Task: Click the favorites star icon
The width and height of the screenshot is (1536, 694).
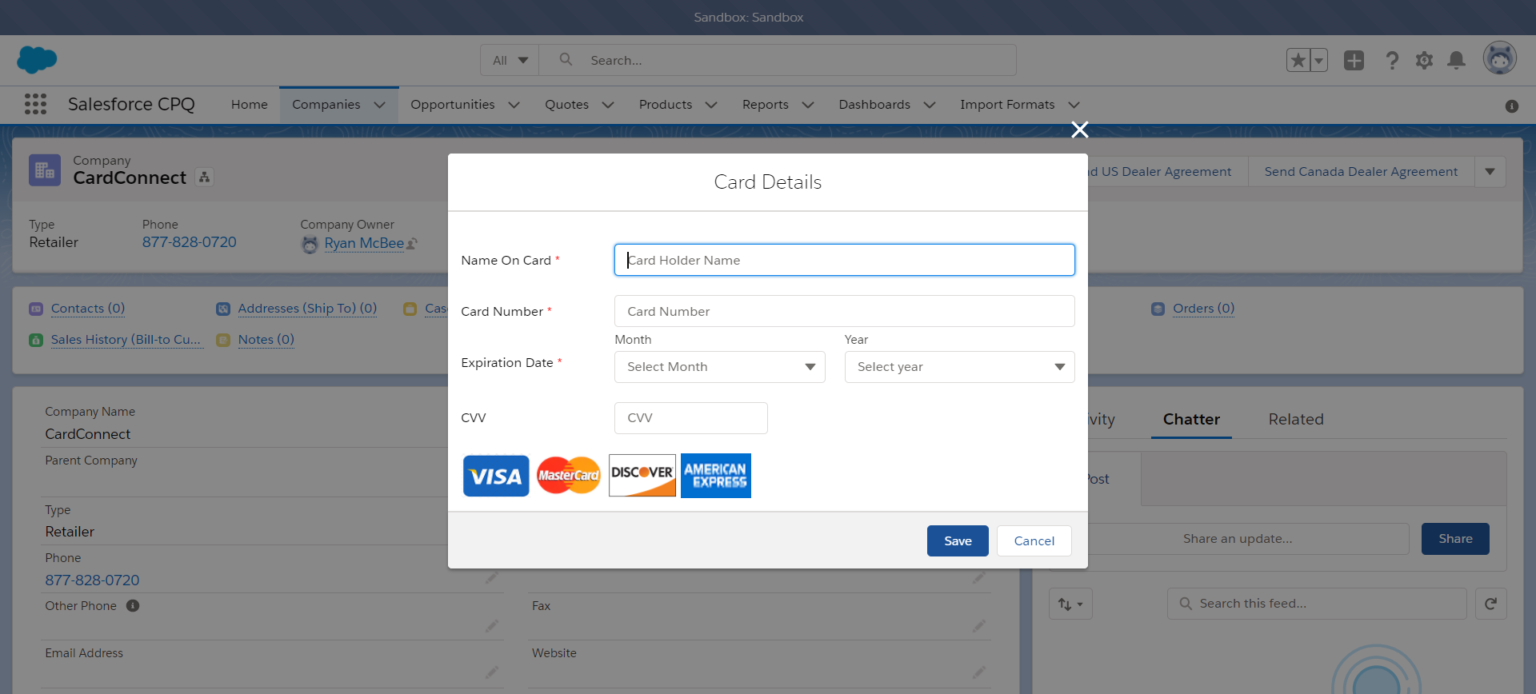Action: click(1300, 60)
